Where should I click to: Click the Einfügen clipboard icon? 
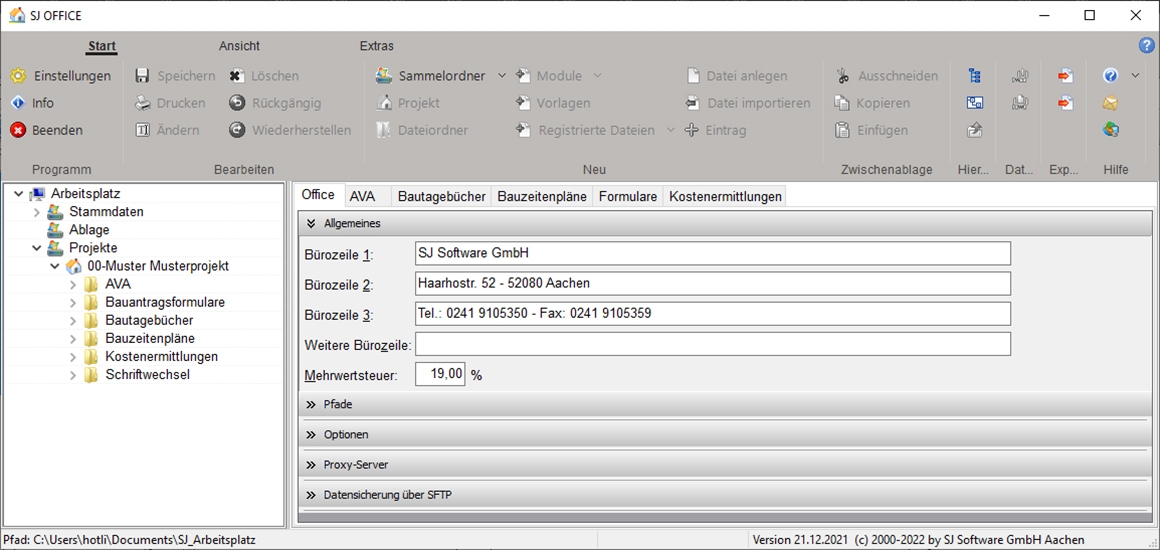[842, 130]
